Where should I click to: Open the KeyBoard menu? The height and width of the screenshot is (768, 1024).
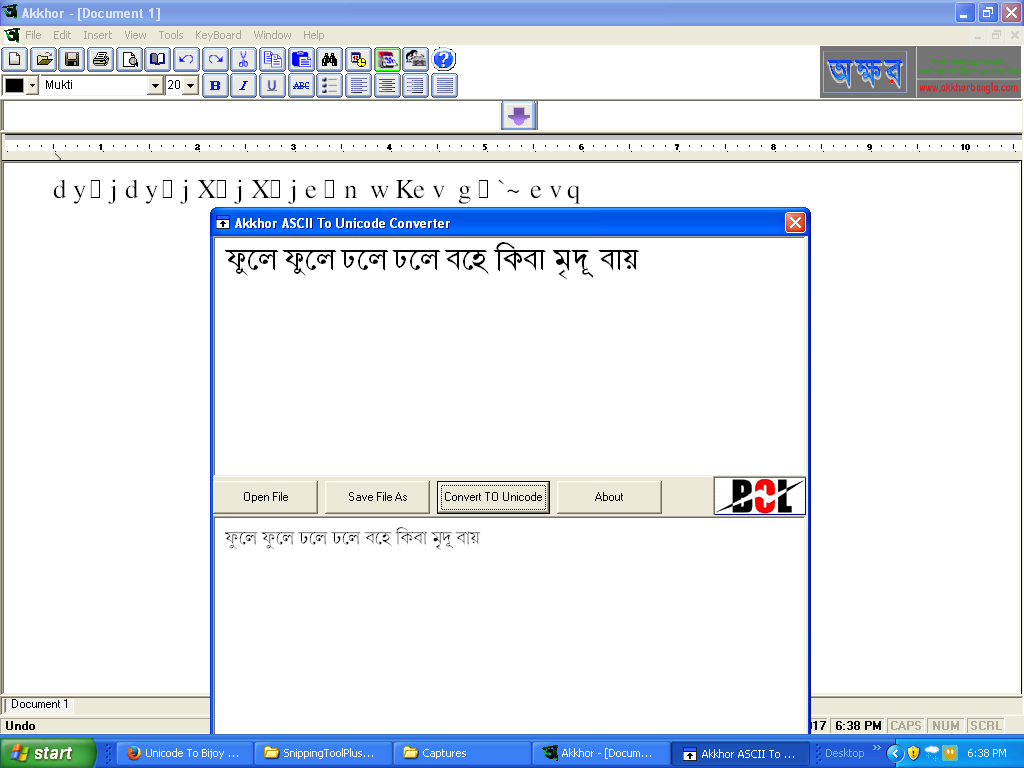(218, 35)
